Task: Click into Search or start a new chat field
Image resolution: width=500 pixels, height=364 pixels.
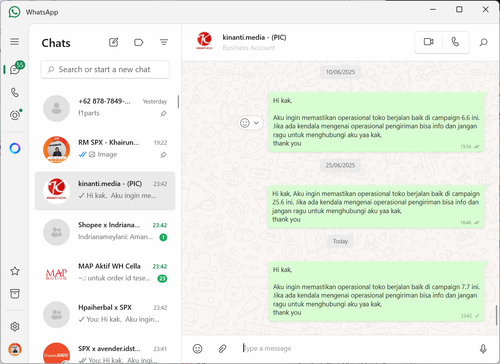Action: [x=105, y=69]
